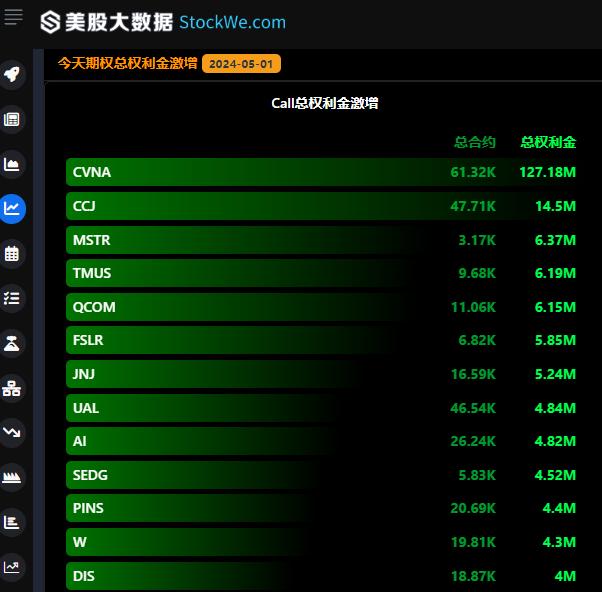Click the 6.37M premium value
602x592 pixels.
[x=556, y=240]
